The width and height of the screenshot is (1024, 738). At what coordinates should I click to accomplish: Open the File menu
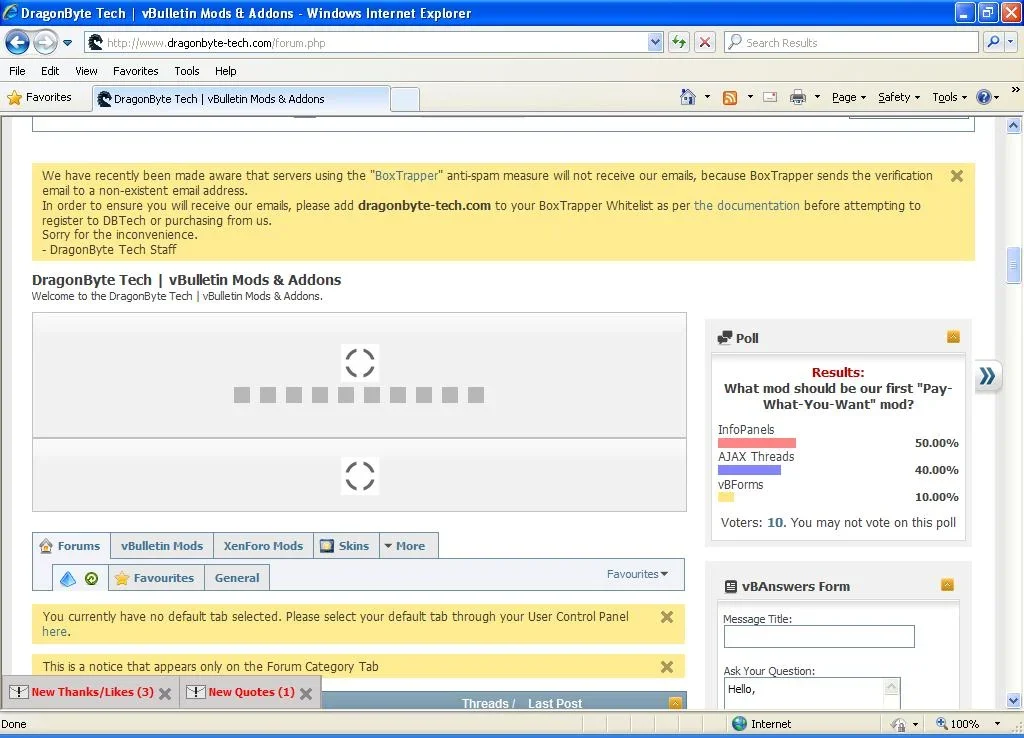click(x=17, y=71)
